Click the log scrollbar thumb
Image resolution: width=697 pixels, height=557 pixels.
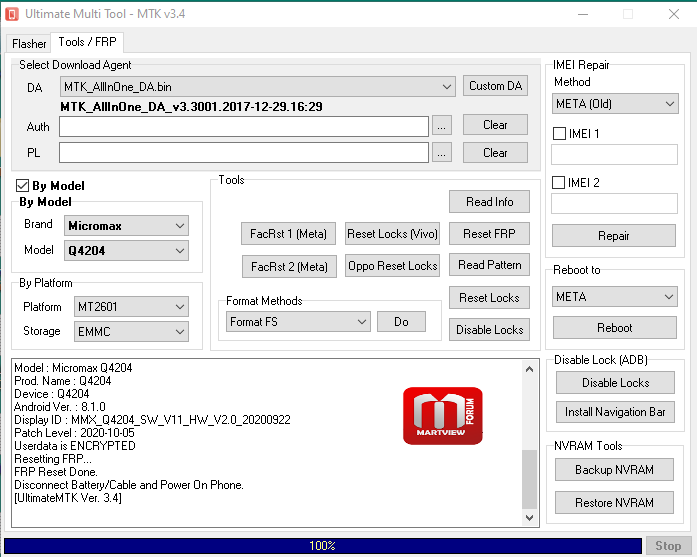[x=529, y=479]
